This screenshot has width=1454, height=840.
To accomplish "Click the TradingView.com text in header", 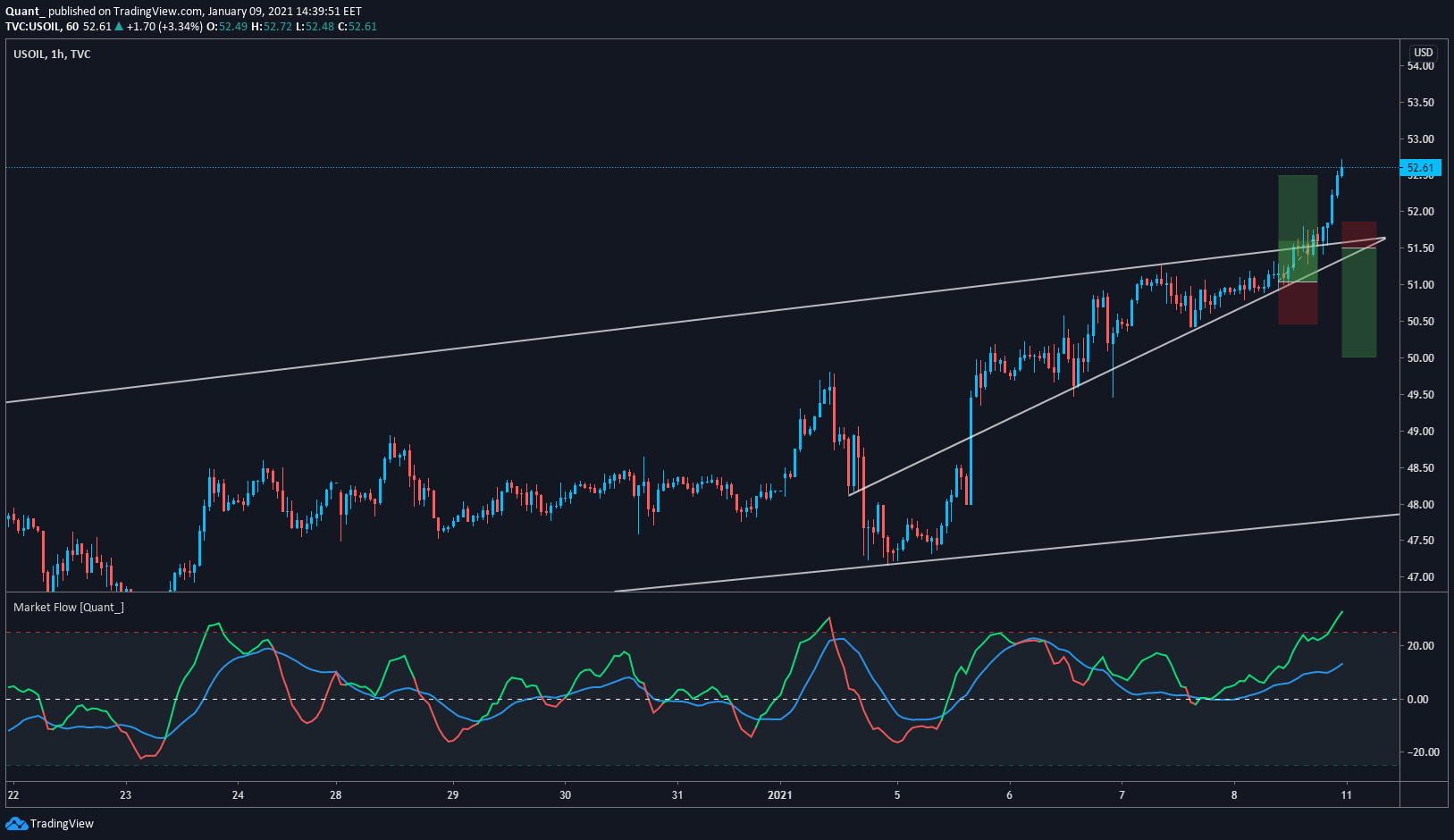I will click(x=157, y=12).
